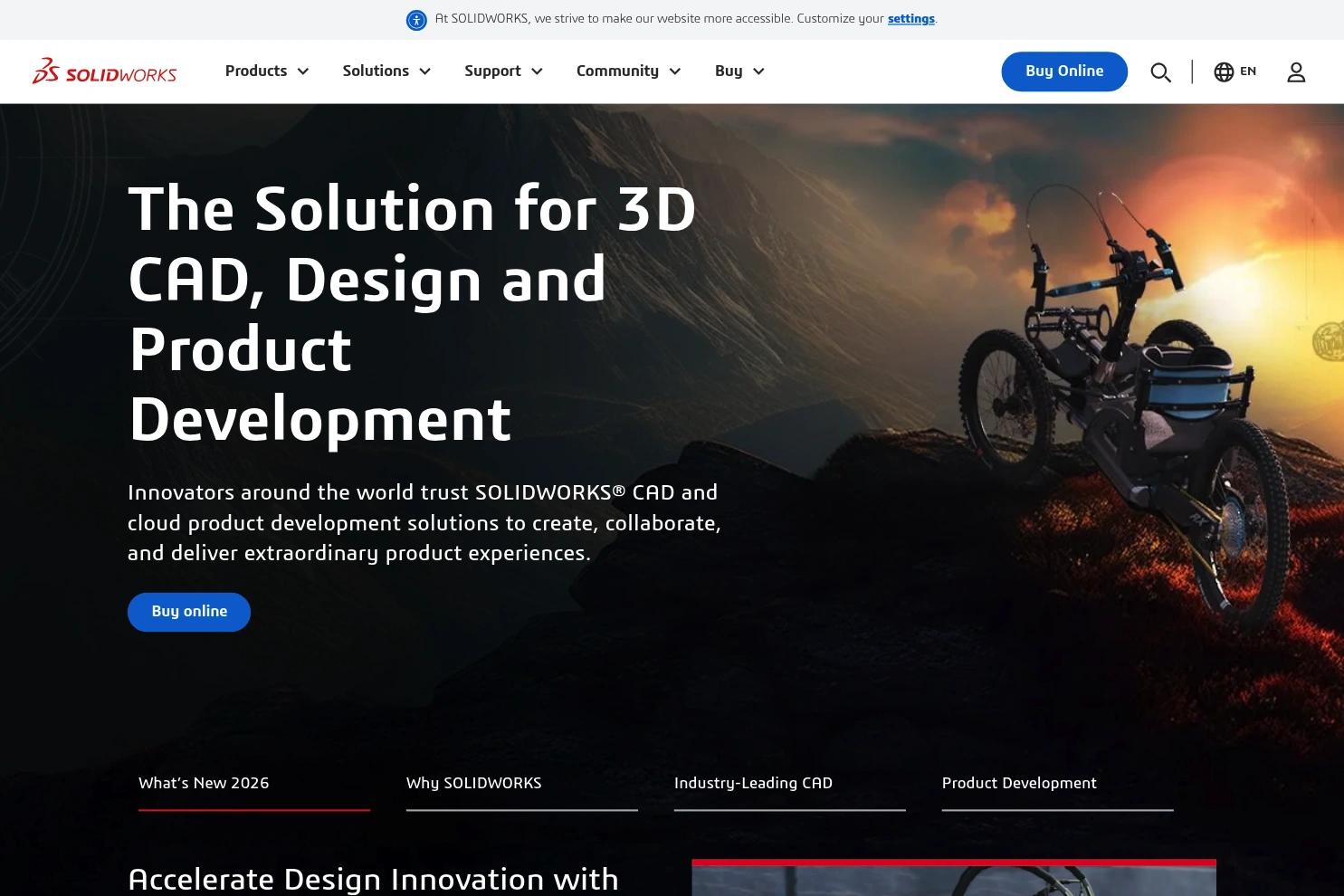Click the globe language icon
Image resolution: width=1344 pixels, height=896 pixels.
(1224, 71)
